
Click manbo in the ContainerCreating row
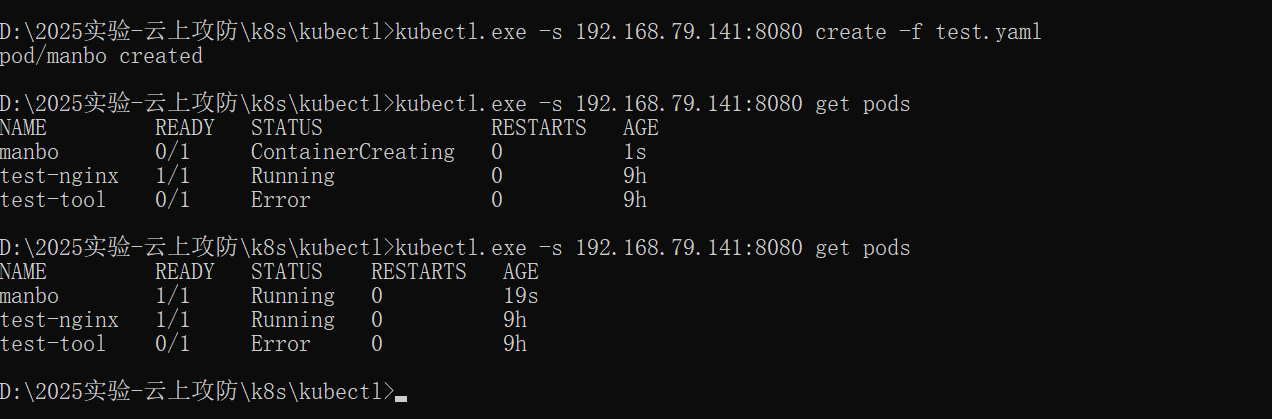(30, 152)
